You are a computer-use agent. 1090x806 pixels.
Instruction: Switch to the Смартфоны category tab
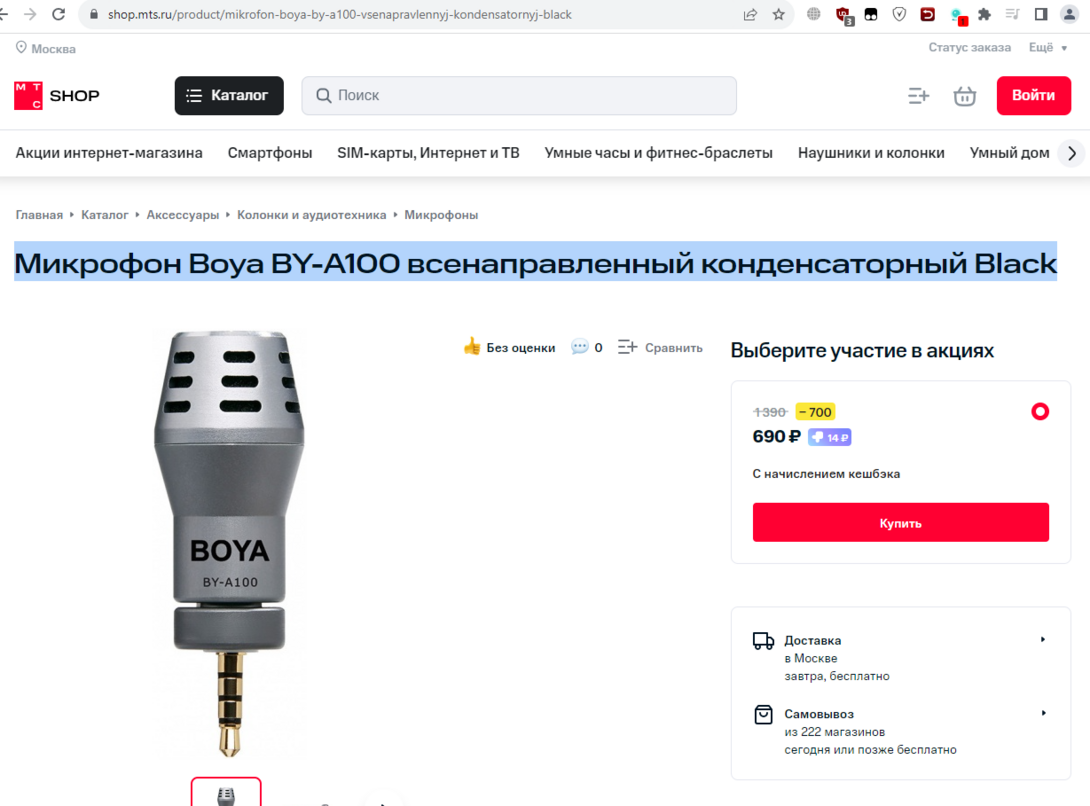click(270, 152)
